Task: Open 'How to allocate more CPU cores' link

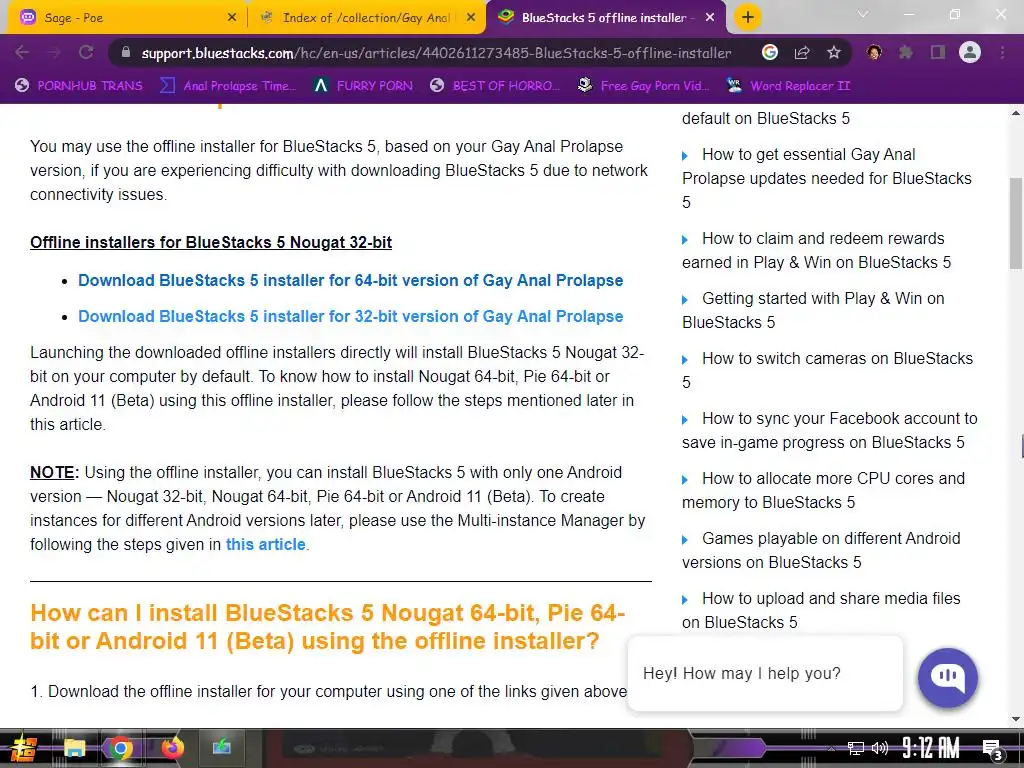Action: coord(823,490)
